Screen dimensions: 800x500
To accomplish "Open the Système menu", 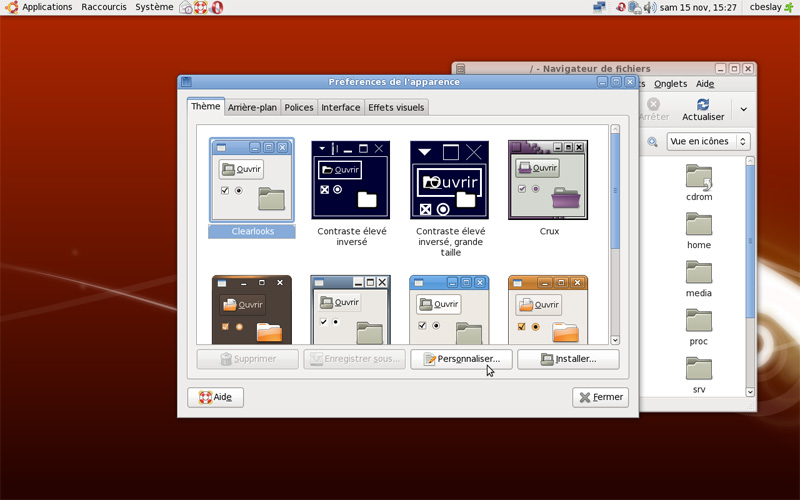I will pyautogui.click(x=154, y=7).
